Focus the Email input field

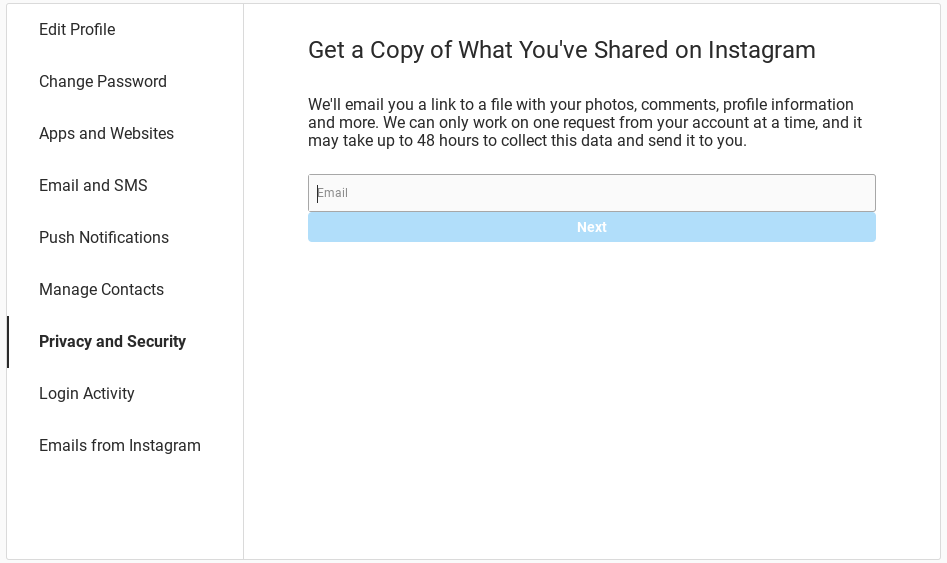point(591,193)
